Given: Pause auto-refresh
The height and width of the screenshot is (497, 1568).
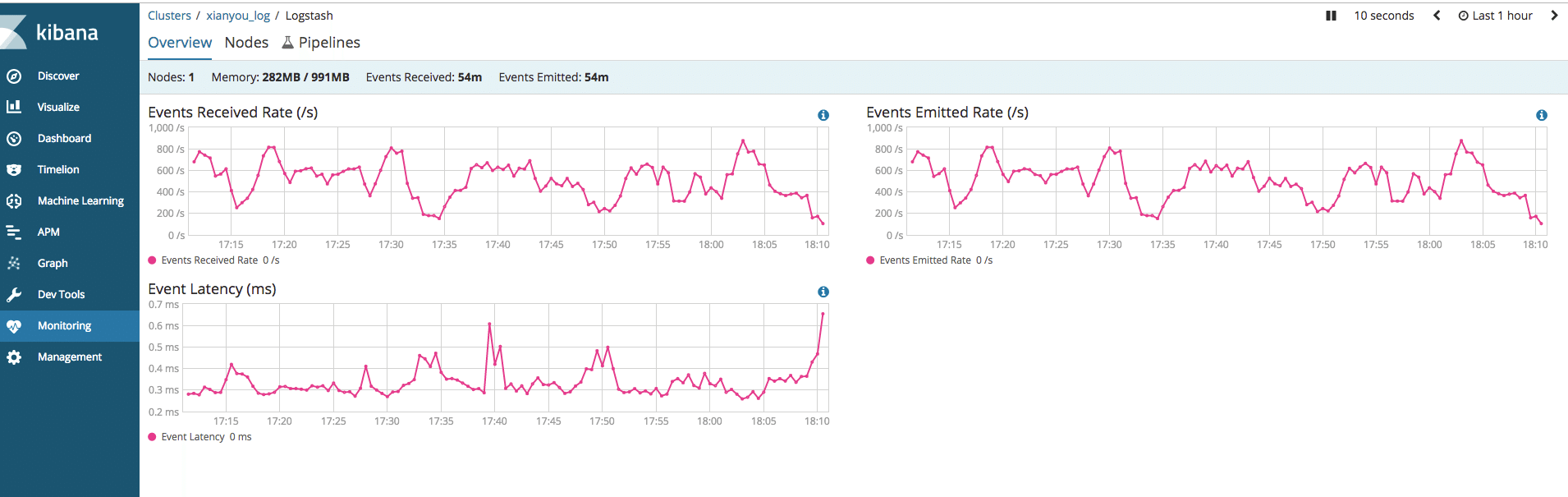Looking at the screenshot, I should (x=1331, y=16).
